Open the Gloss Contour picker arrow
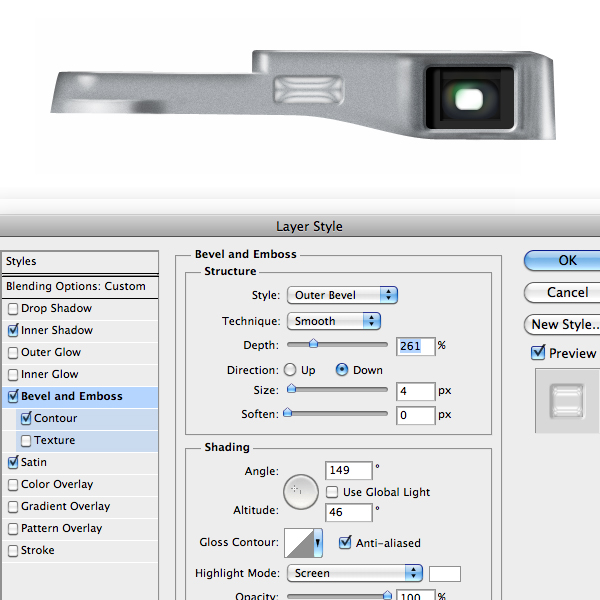 (318, 543)
